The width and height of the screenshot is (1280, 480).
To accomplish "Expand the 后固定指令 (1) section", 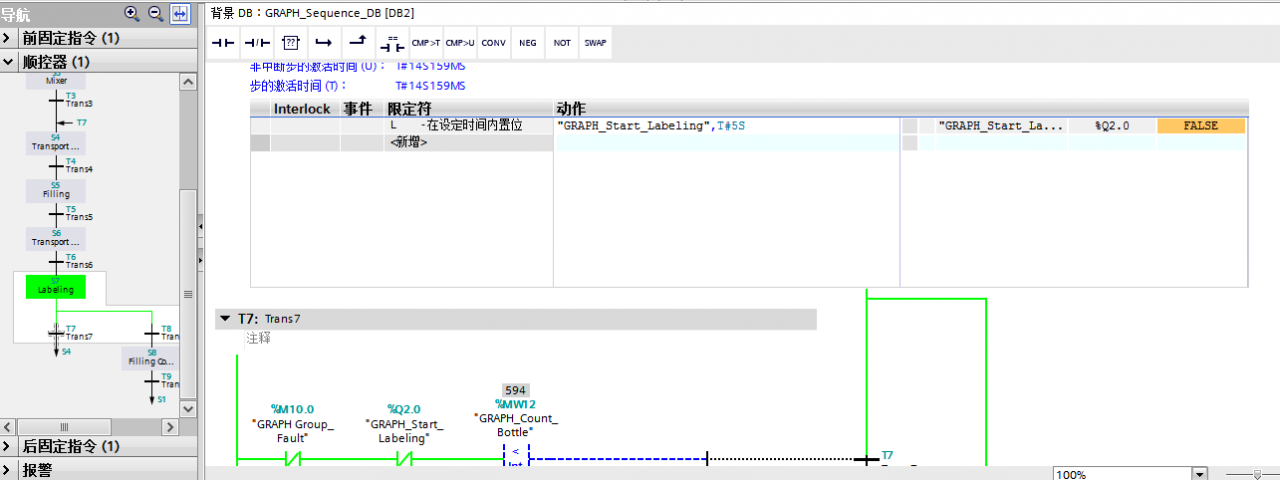I will [8, 446].
